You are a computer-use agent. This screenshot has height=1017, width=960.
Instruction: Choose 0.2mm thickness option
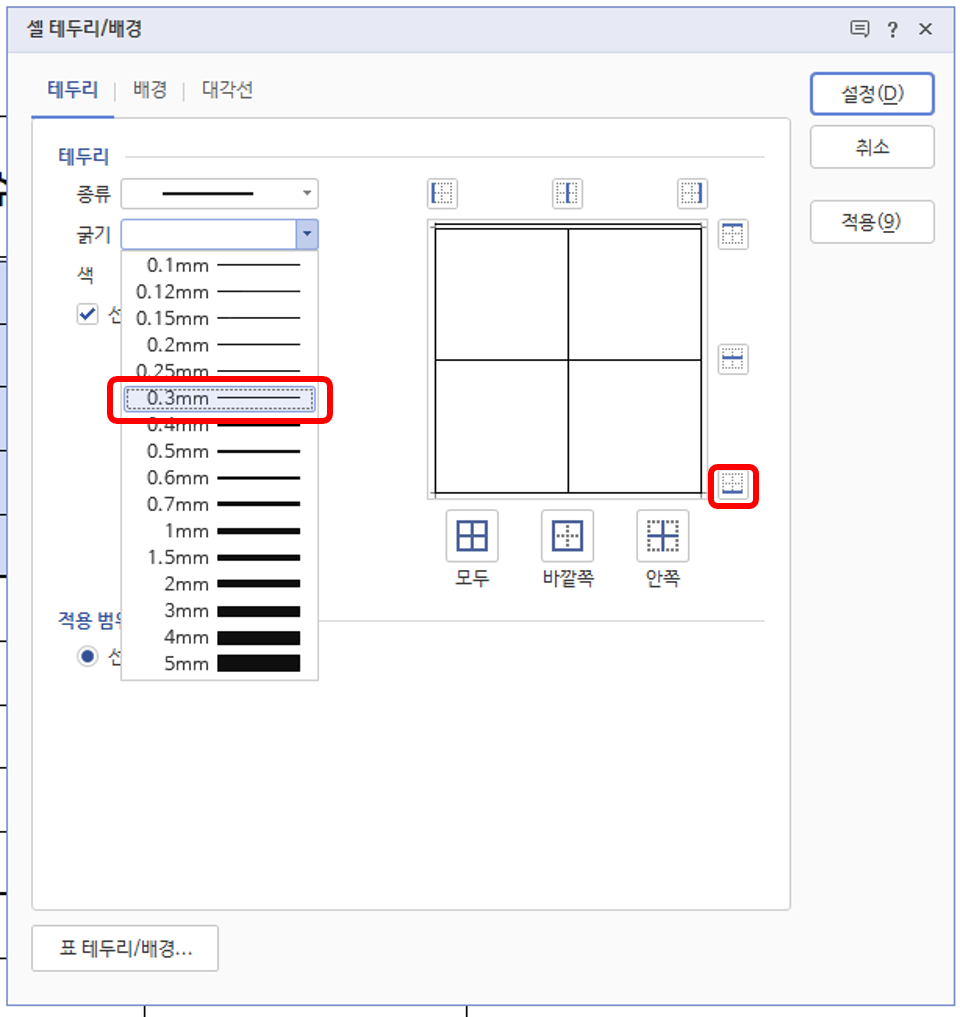(220, 345)
